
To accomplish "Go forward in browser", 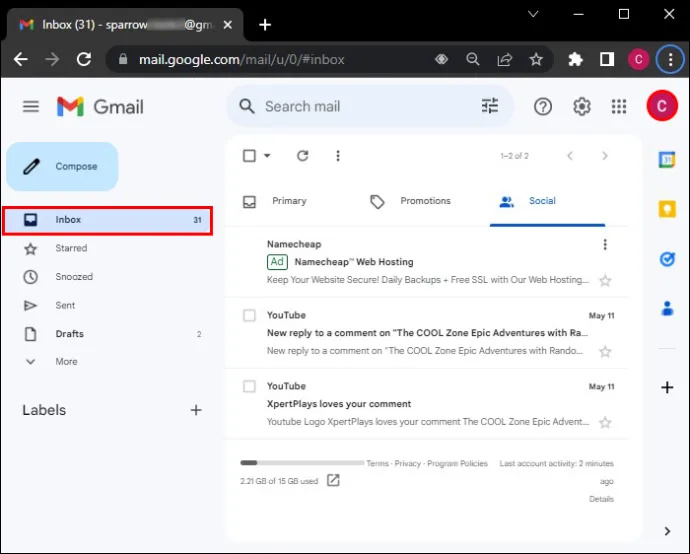I will 52,59.
